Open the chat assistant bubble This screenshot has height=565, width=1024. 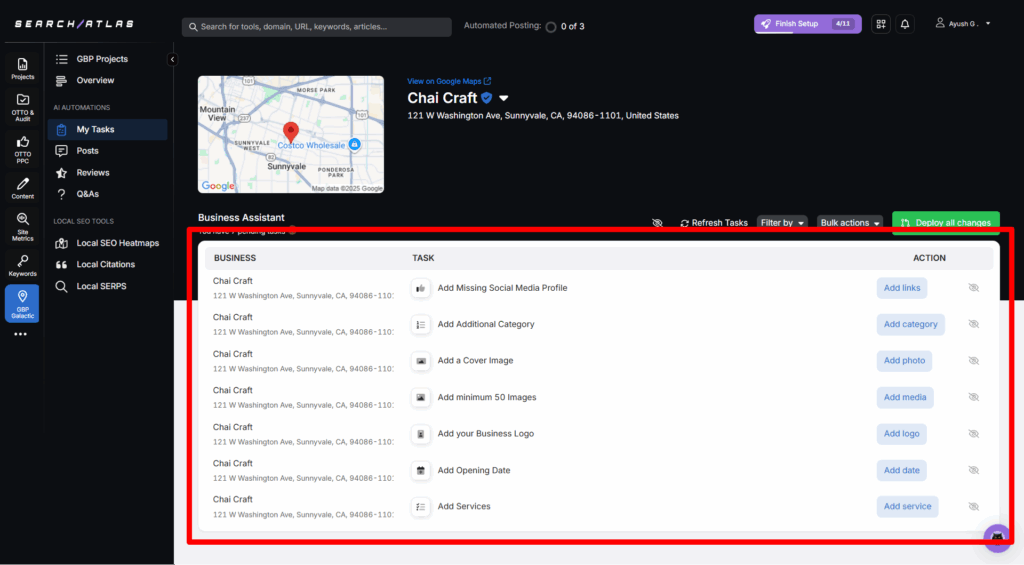pyautogui.click(x=997, y=538)
